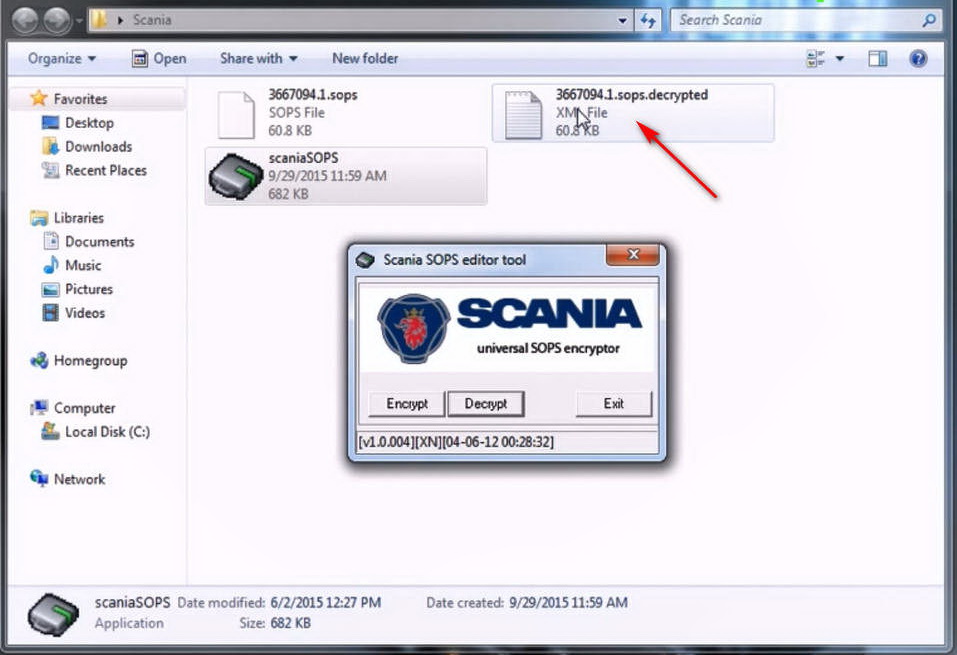The height and width of the screenshot is (655, 957).
Task: Click the Local Disk (C:) drive icon
Action: pos(50,432)
